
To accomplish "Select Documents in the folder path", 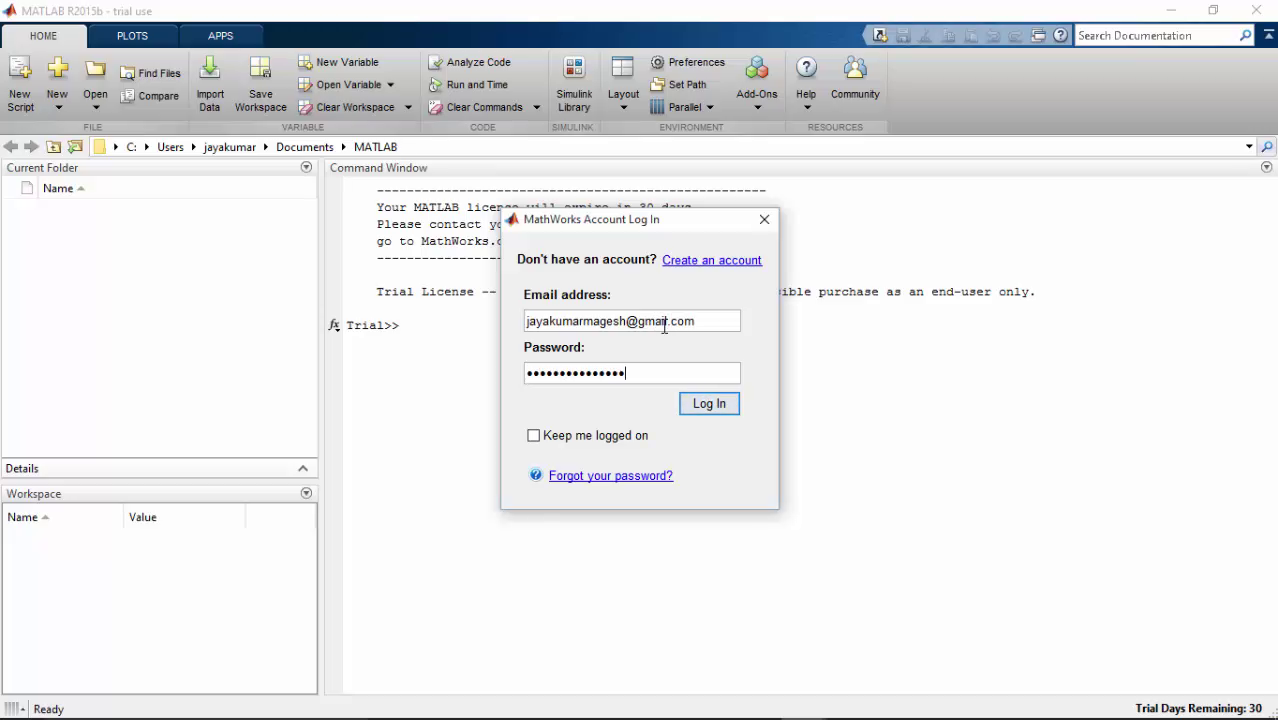I will click(x=305, y=147).
